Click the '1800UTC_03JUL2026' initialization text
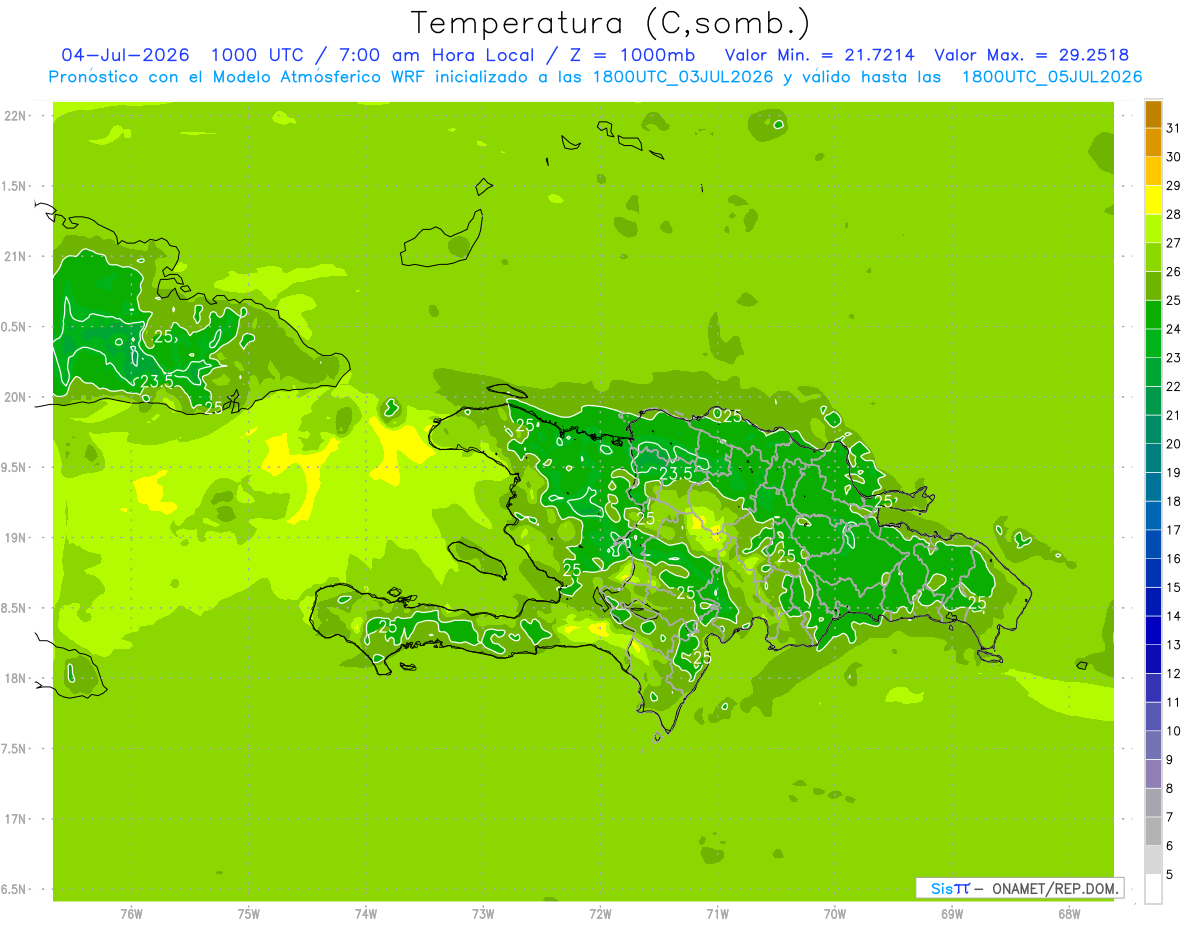This screenshot has height=927, width=1200. [683, 77]
